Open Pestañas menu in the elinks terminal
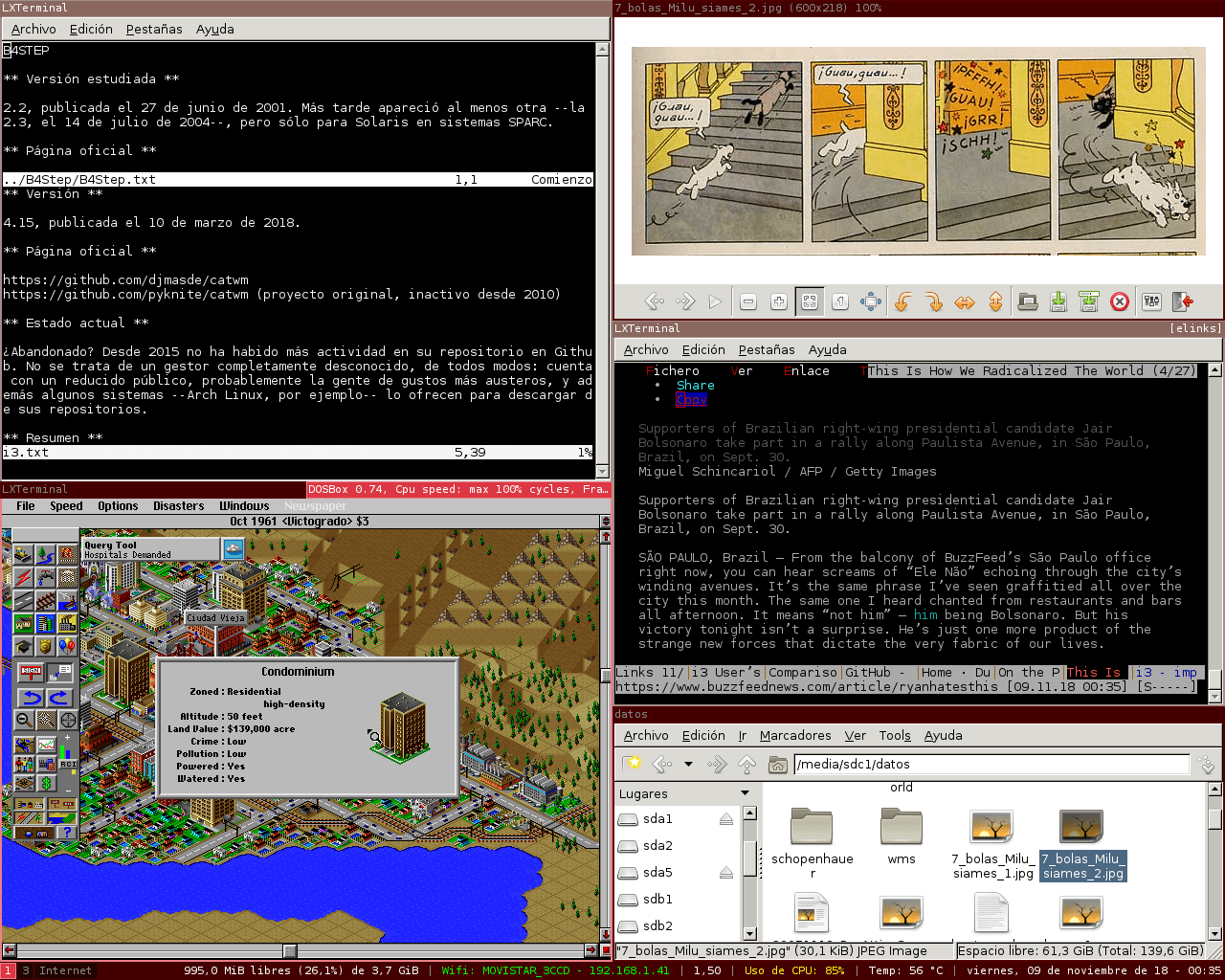Image resolution: width=1225 pixels, height=980 pixels. pos(767,350)
